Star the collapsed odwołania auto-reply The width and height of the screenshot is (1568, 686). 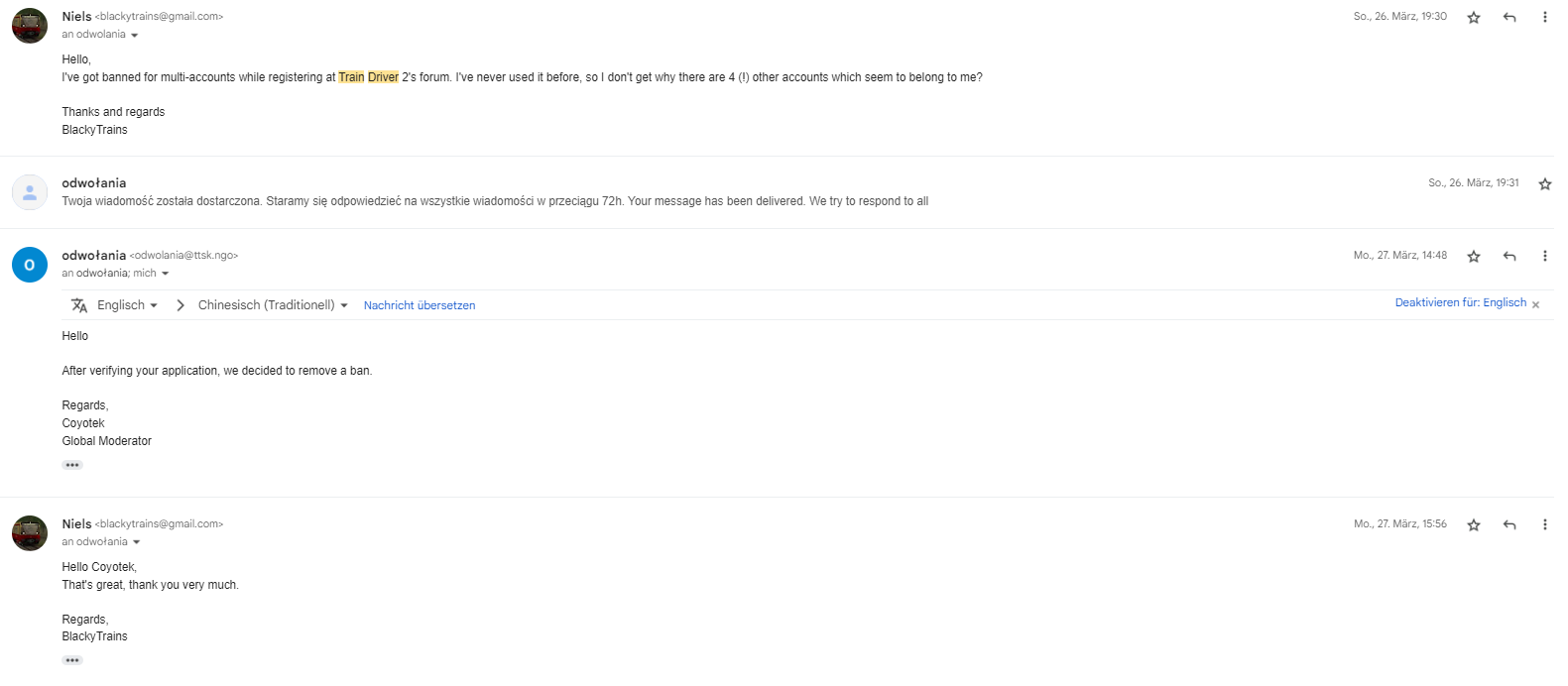1544,184
